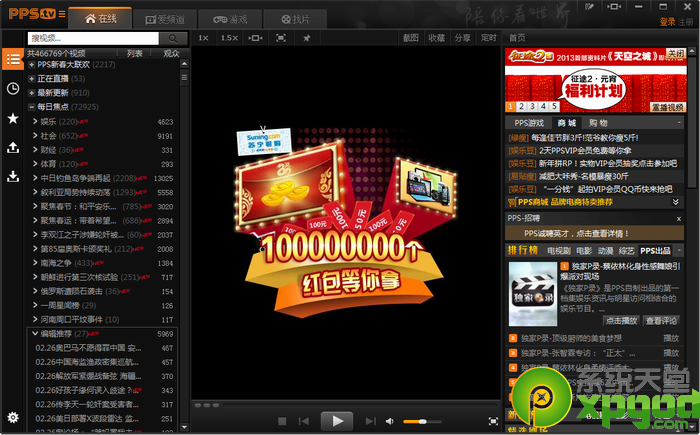Click the search magnifier button
The image size is (700, 435).
pos(174,38)
